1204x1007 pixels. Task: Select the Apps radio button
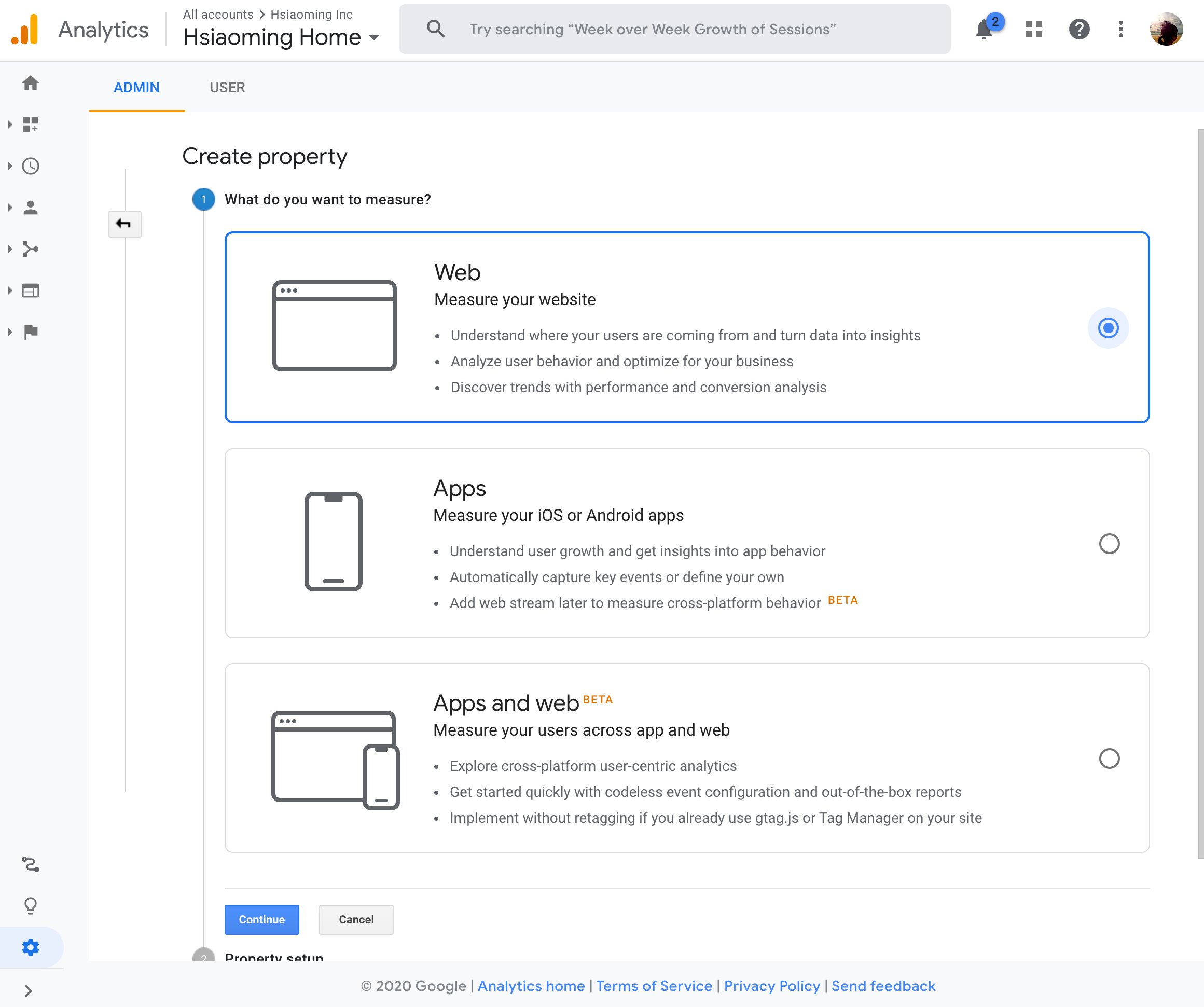(1109, 544)
